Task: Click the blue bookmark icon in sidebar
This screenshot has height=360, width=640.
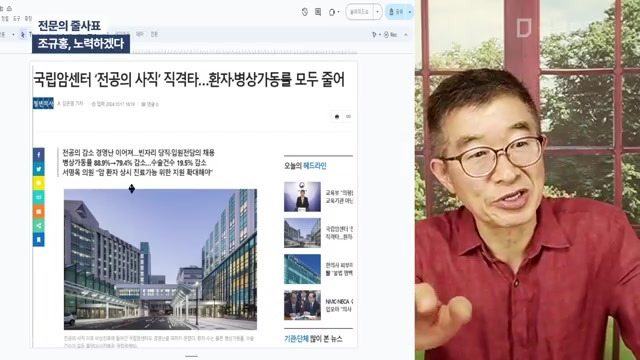Action: click(x=39, y=240)
